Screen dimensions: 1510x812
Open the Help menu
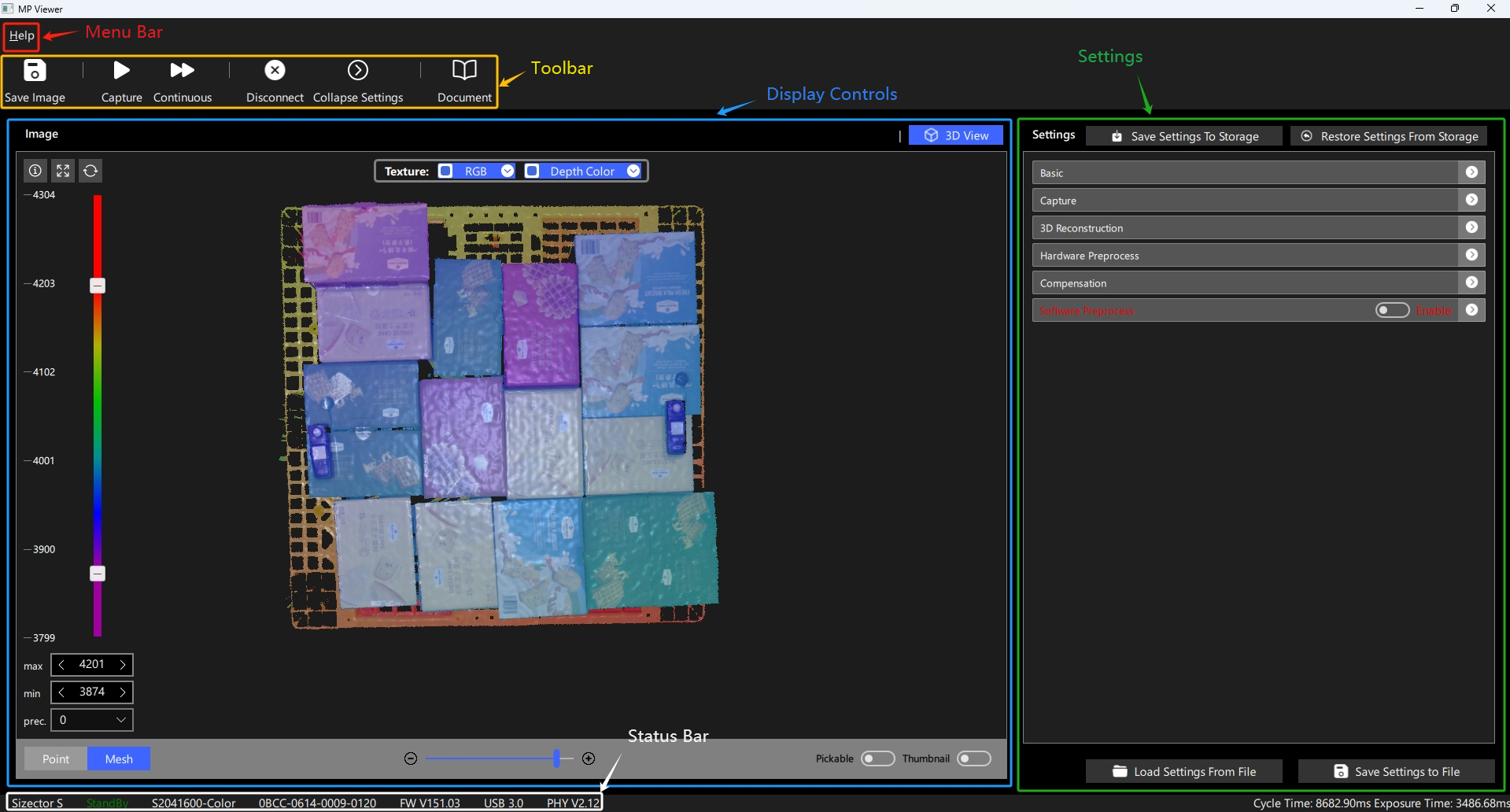(x=21, y=35)
